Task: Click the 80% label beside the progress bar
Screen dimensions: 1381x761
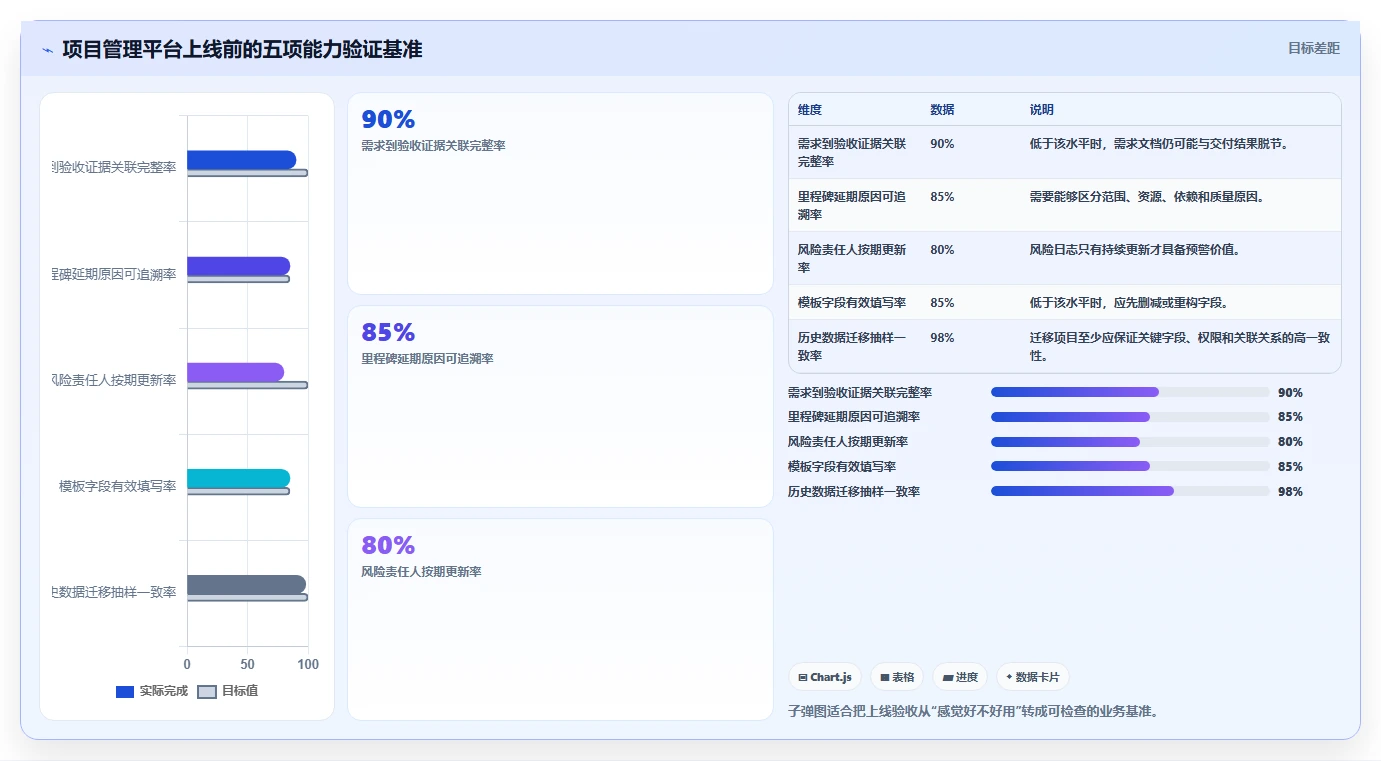Action: (1290, 442)
